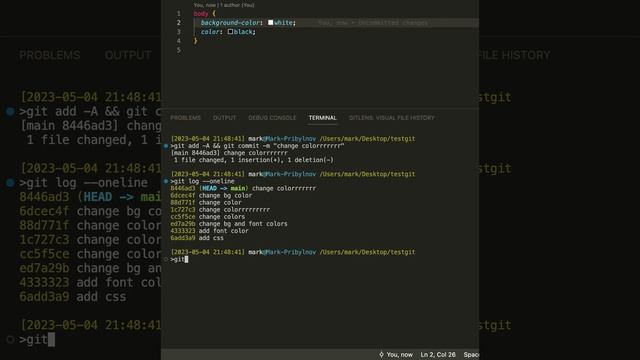
Task: Click commit hash 88d771f 'change color'
Action: tap(183, 202)
